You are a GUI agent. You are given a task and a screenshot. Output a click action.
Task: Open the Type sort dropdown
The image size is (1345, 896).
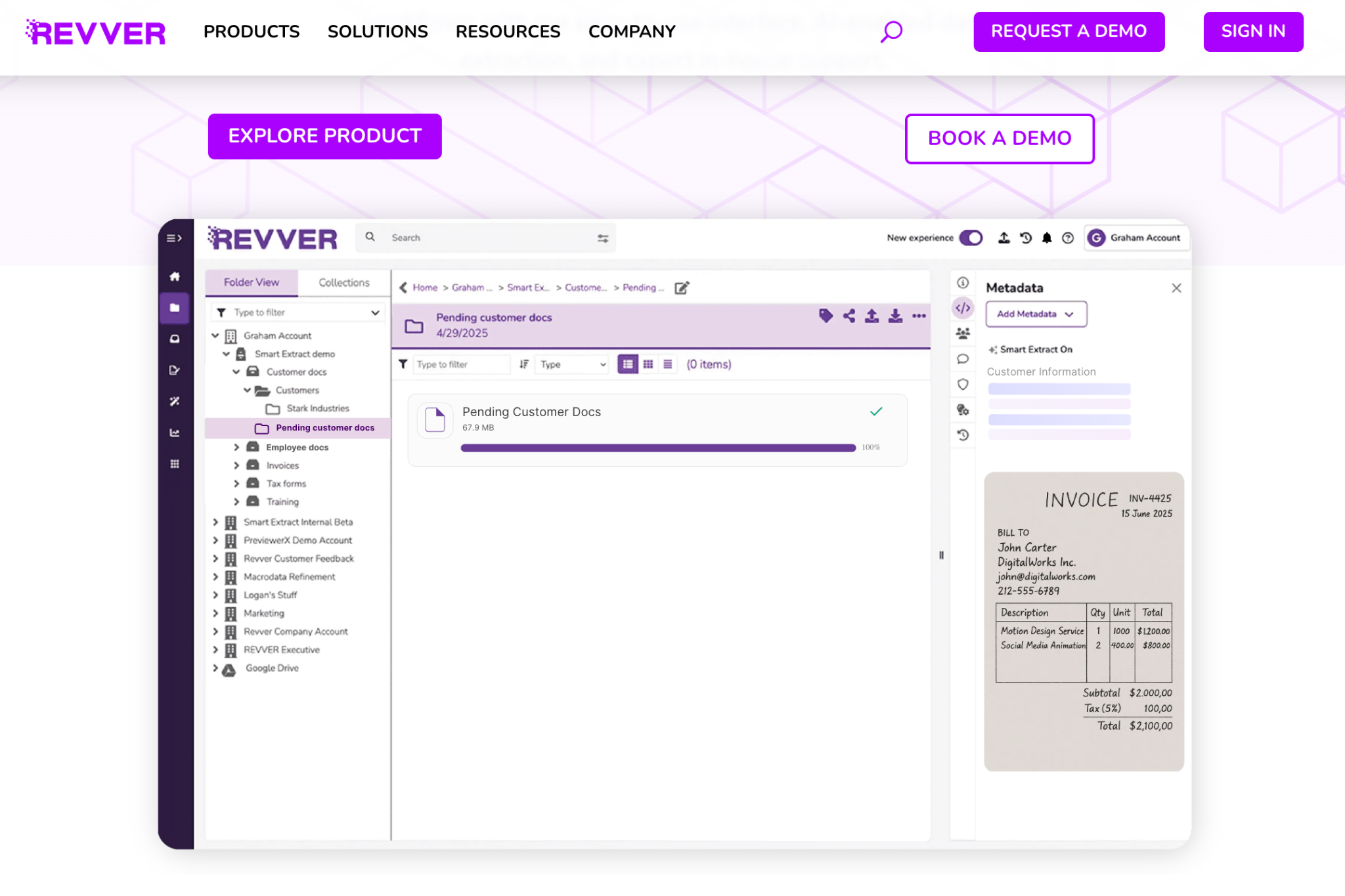click(572, 364)
